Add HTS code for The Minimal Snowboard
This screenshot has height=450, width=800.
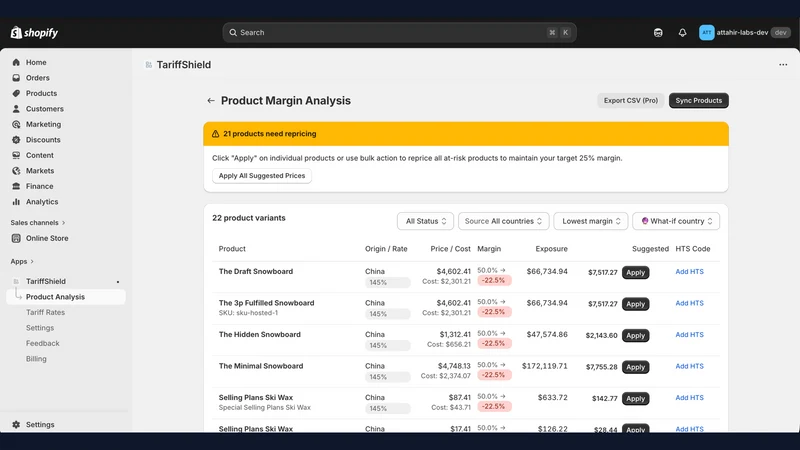[x=689, y=366]
